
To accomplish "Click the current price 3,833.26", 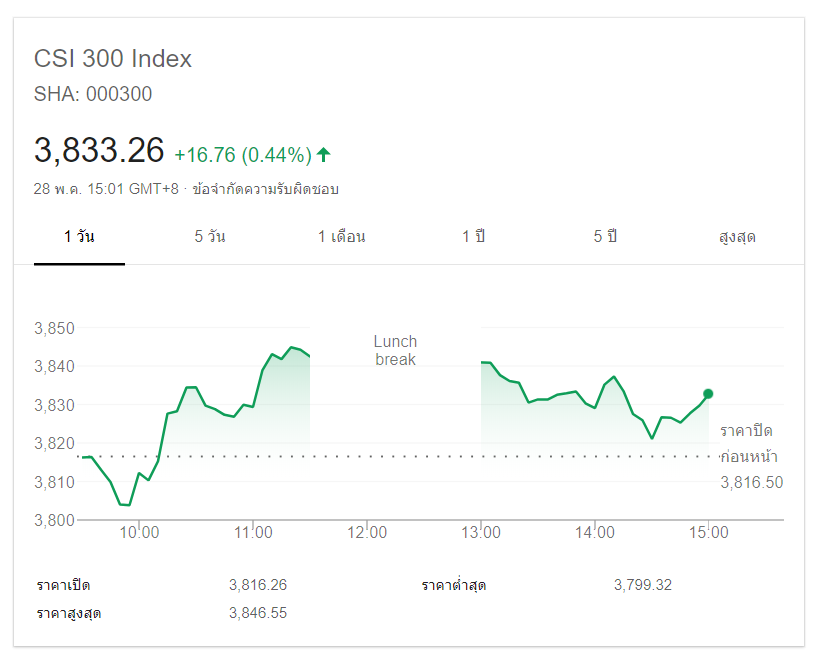I will tap(99, 151).
